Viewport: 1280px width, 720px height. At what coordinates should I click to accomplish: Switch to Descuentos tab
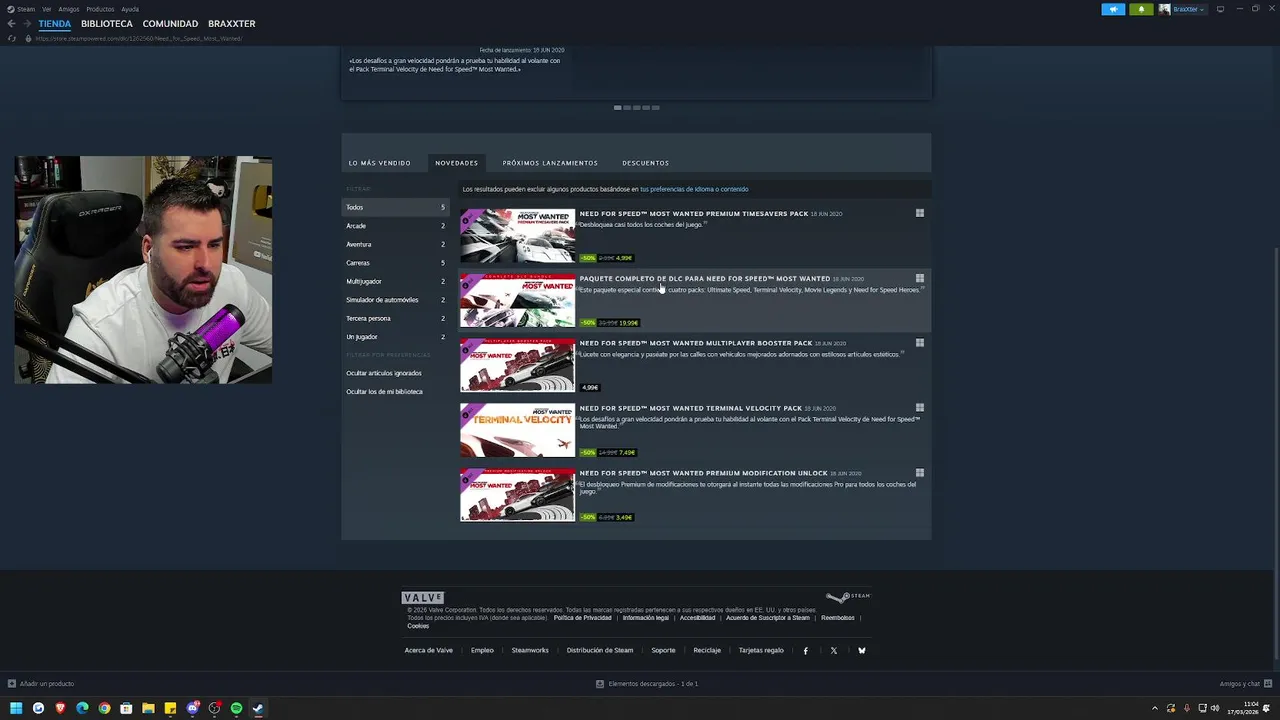coord(645,163)
